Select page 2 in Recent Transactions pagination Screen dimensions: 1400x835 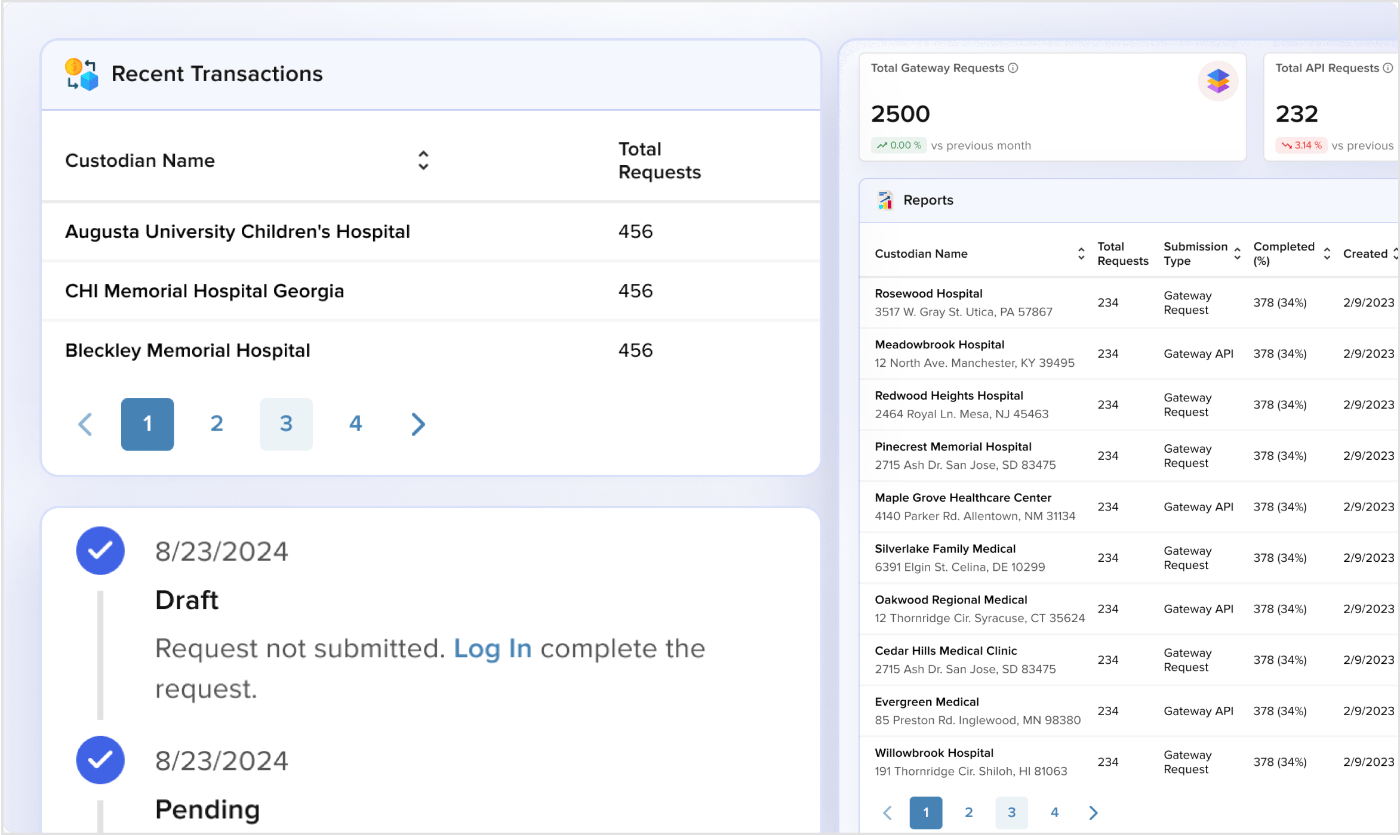[x=216, y=424]
